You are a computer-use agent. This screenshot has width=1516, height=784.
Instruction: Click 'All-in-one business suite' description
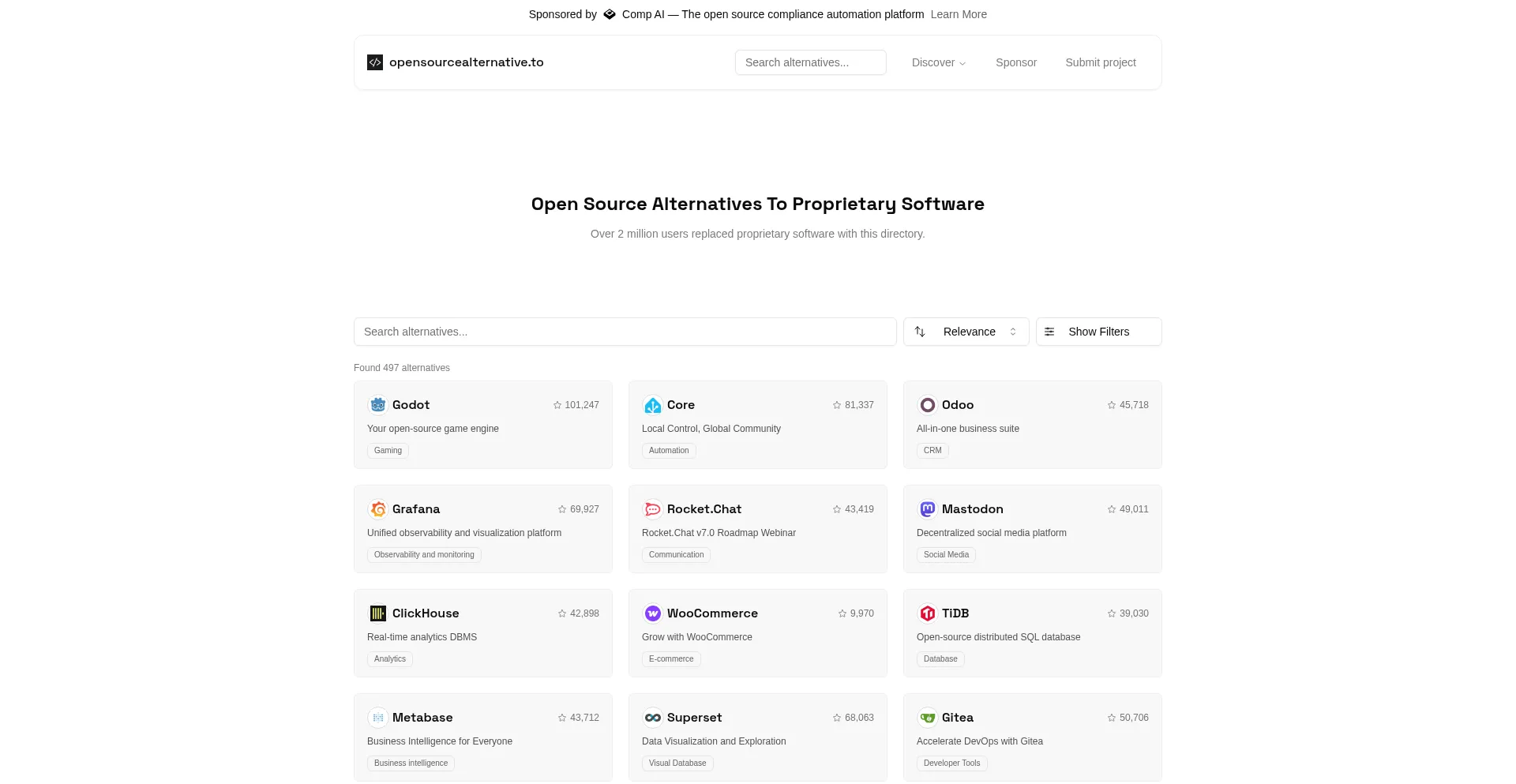(x=968, y=429)
